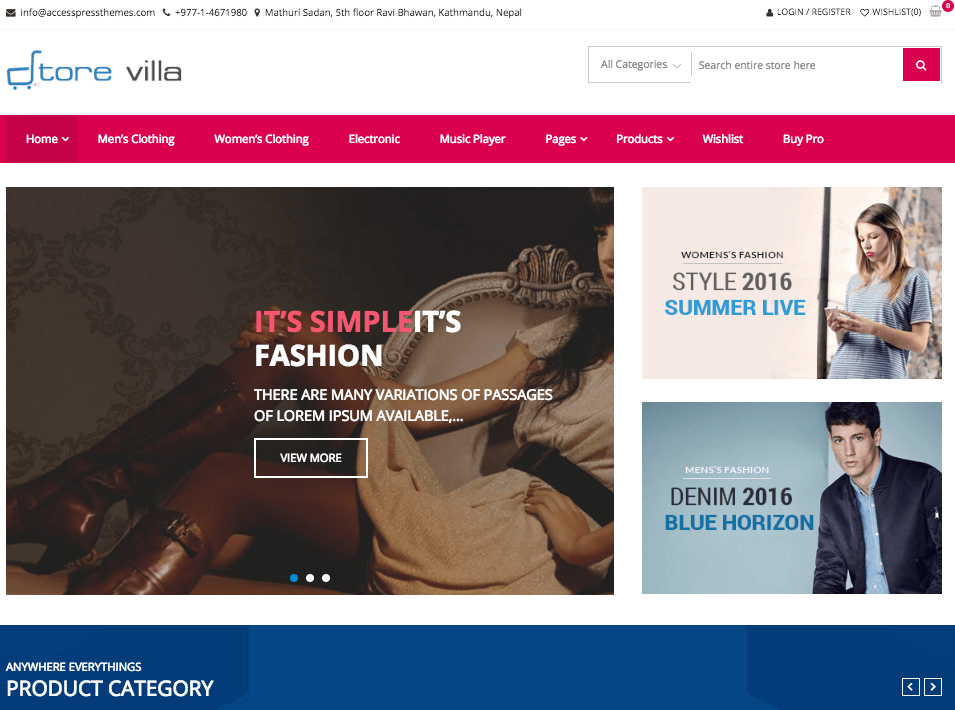Select the third slider dot
955x710 pixels.
coord(326,578)
